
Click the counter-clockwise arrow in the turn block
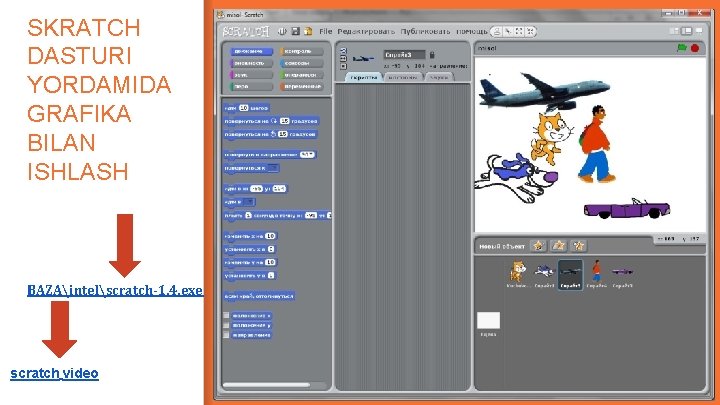(x=273, y=134)
